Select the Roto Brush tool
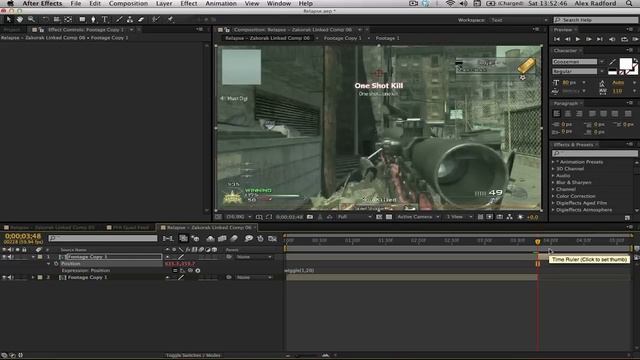 pyautogui.click(x=156, y=19)
